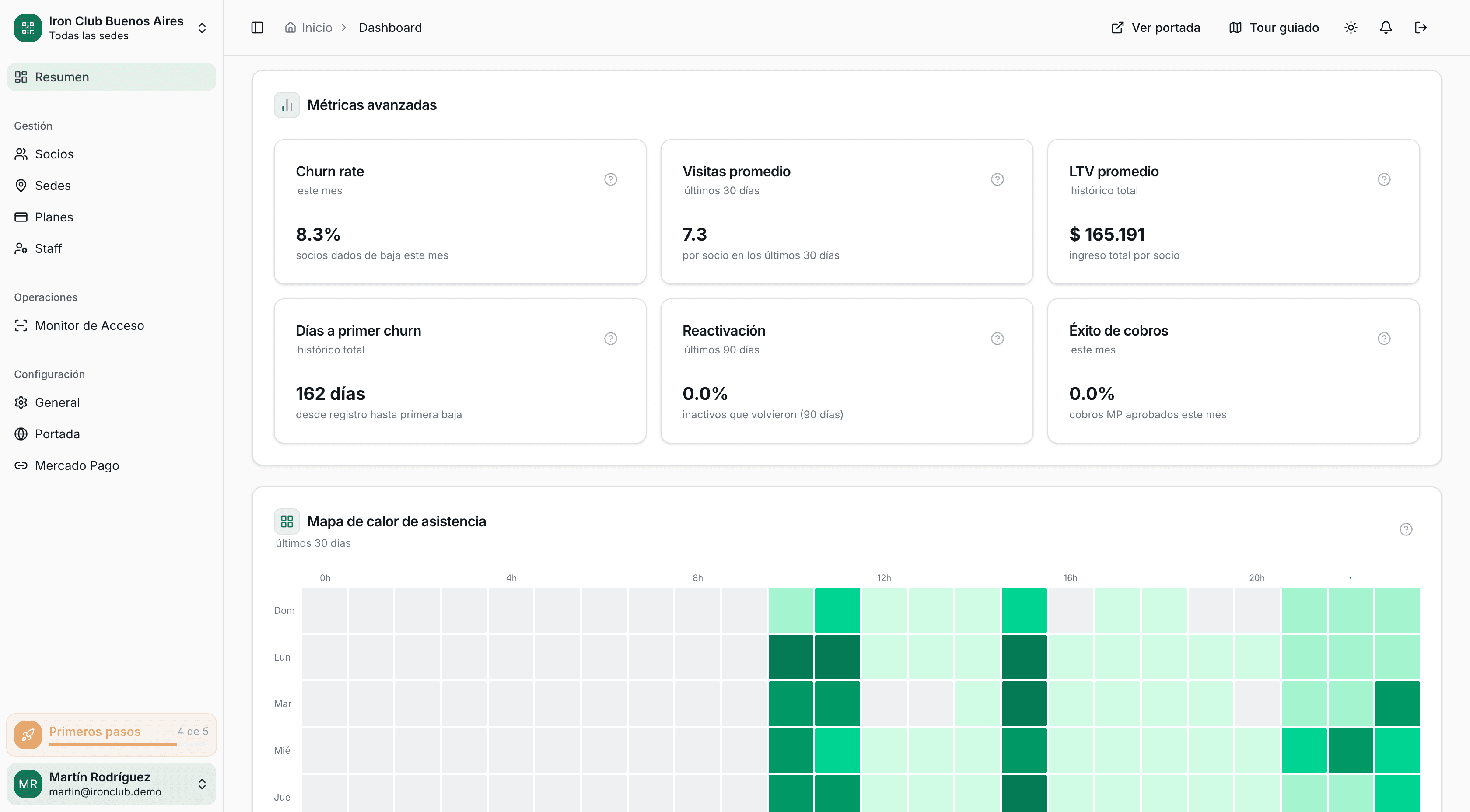This screenshot has width=1470, height=812.
Task: Start the Tour guiado
Action: pyautogui.click(x=1274, y=28)
